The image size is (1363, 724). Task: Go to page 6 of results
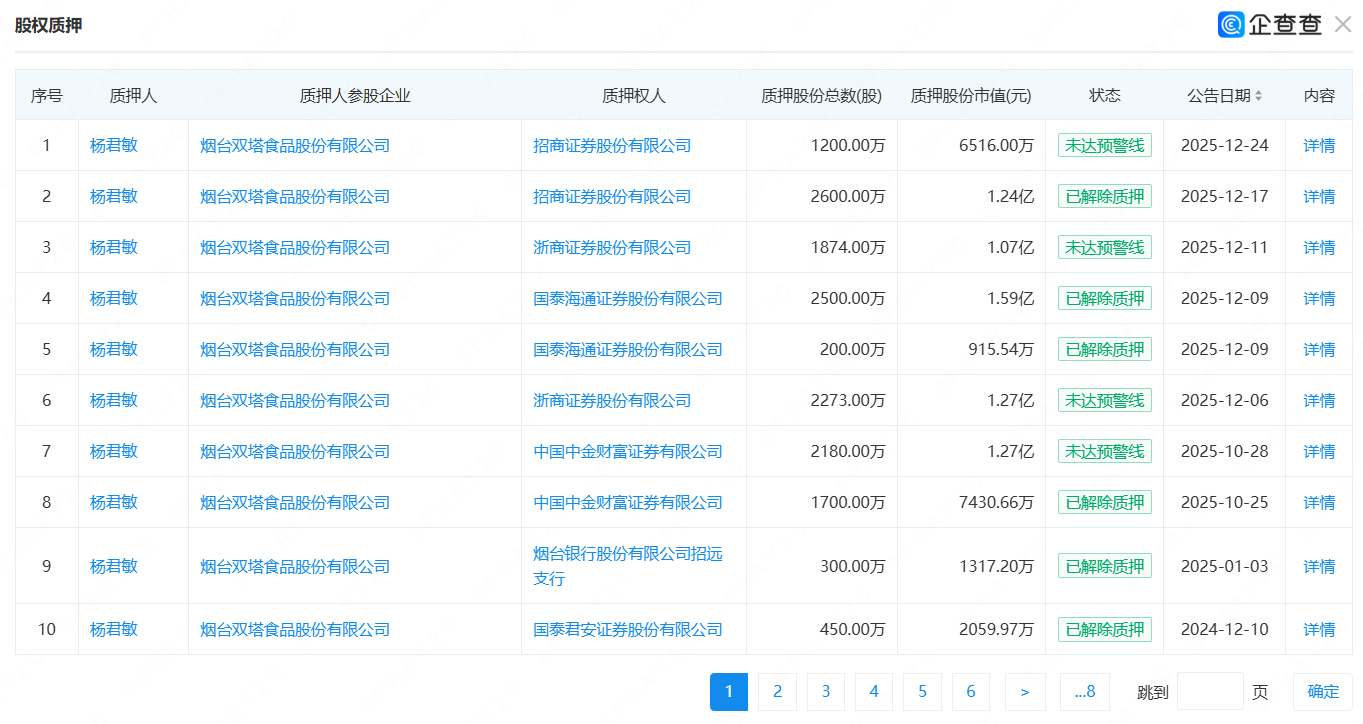(971, 691)
